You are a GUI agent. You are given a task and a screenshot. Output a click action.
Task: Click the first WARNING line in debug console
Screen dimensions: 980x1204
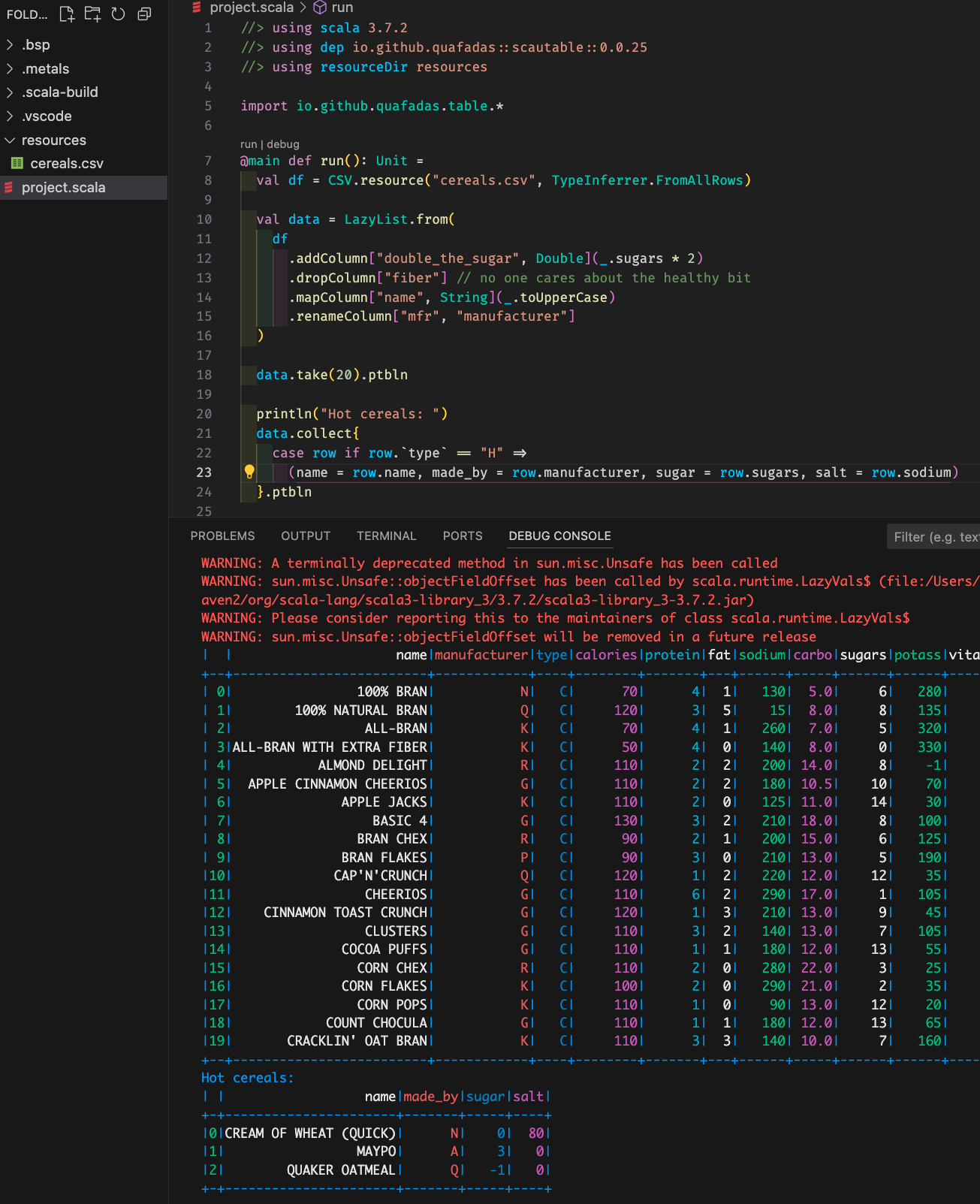pyautogui.click(x=489, y=563)
